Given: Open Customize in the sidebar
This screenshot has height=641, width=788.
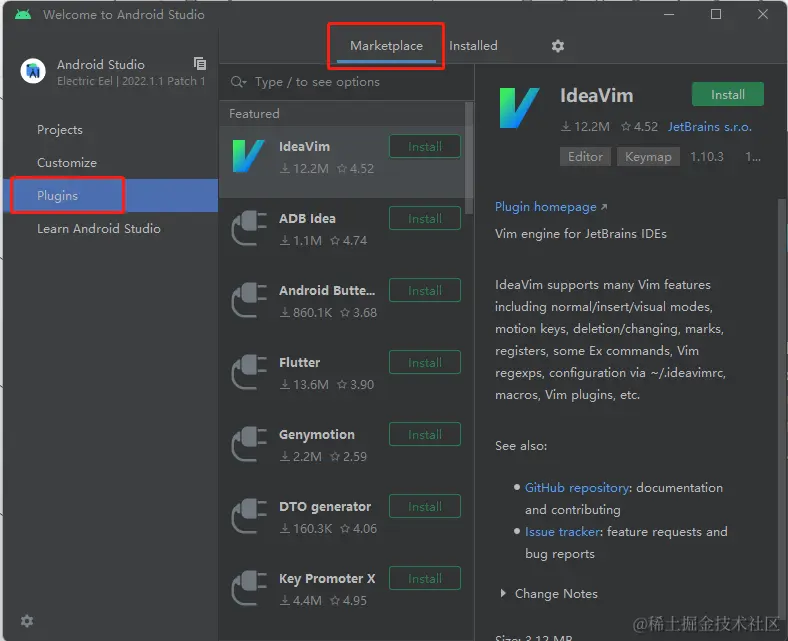Looking at the screenshot, I should 67,162.
